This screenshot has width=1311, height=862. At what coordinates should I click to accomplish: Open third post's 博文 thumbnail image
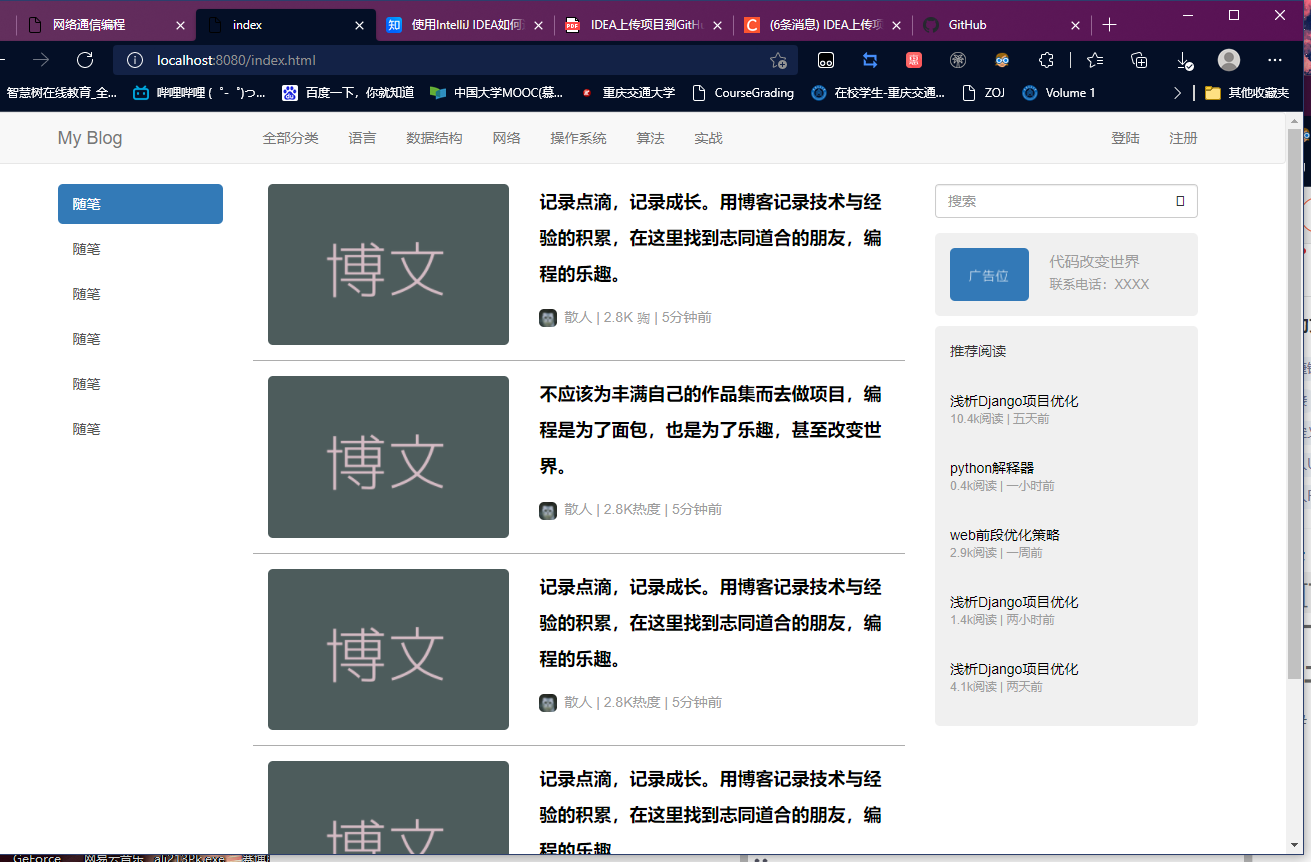[388, 650]
